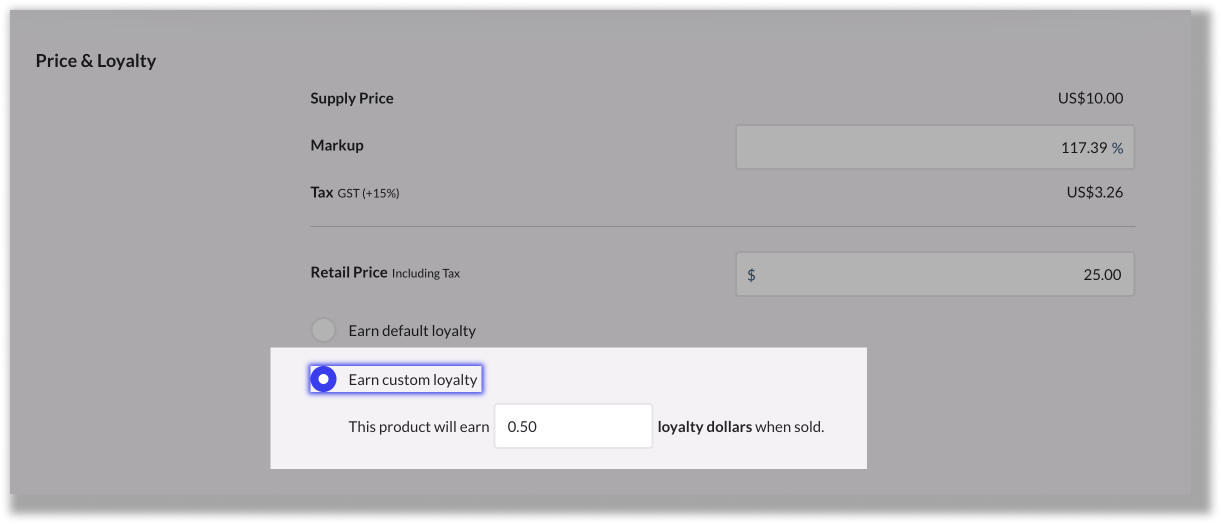Click the Retail Price label

[349, 272]
